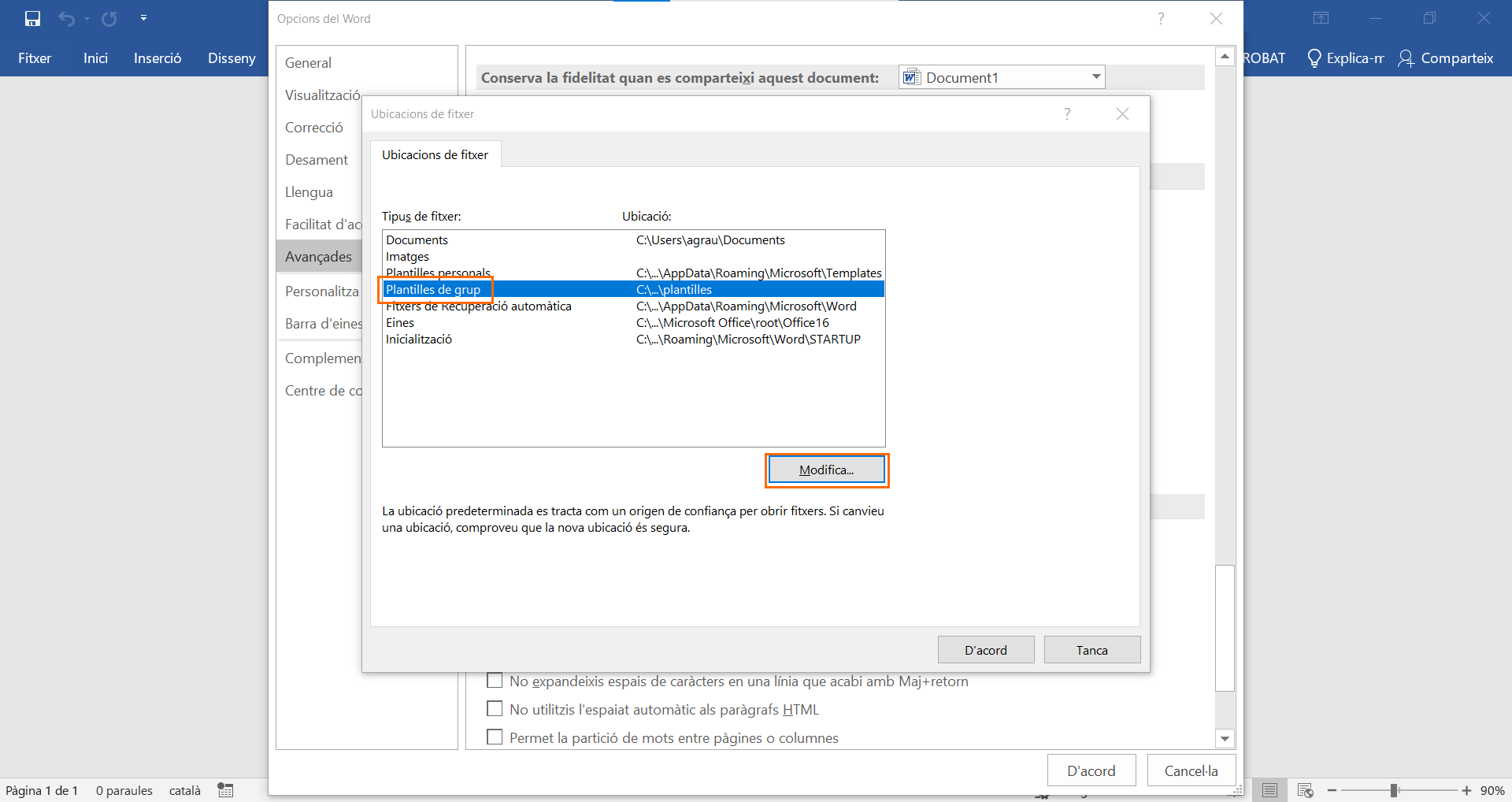Click the Redo icon in title bar
This screenshot has height=802, width=1512.
109,19
